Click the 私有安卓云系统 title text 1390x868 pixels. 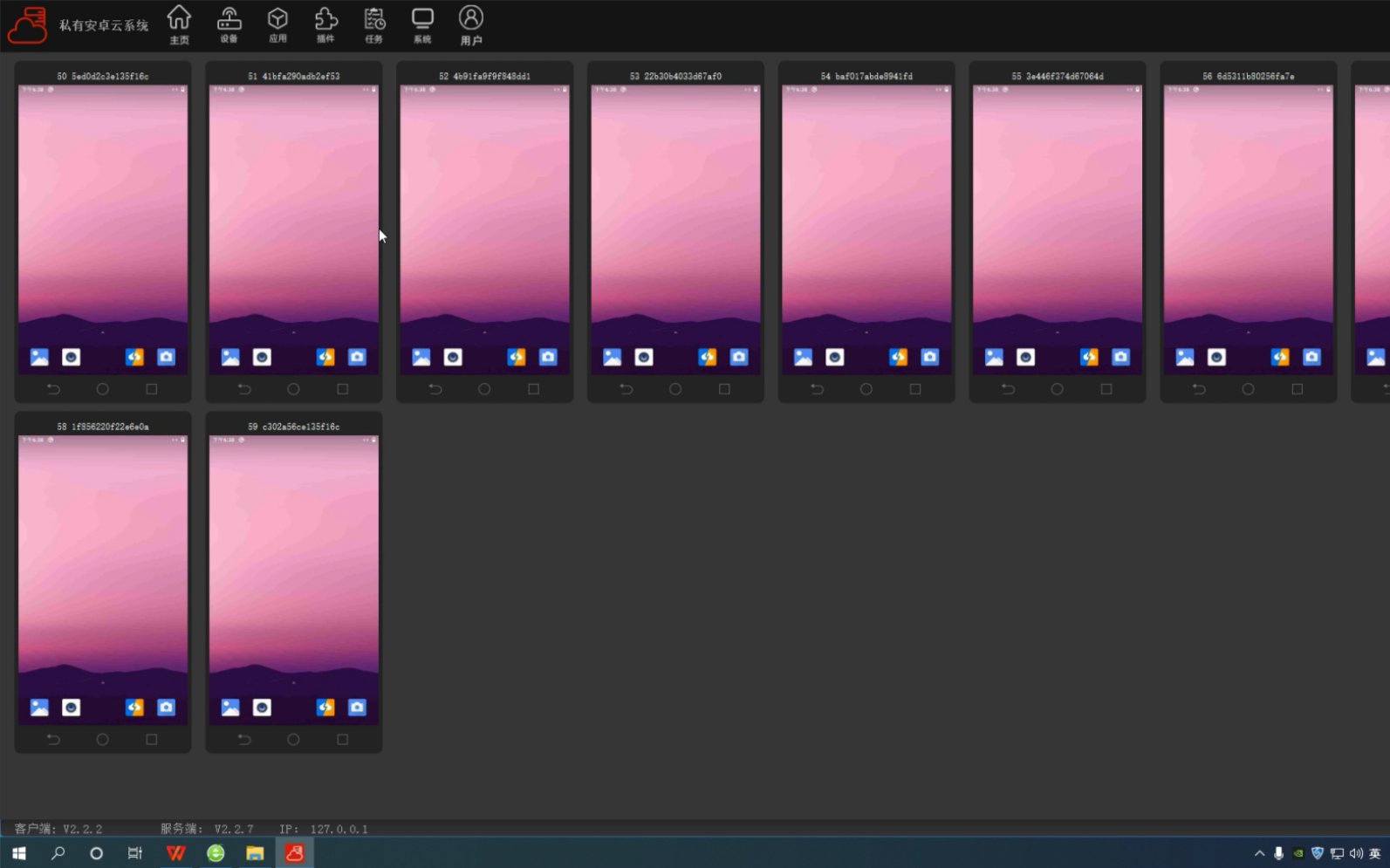(x=104, y=25)
